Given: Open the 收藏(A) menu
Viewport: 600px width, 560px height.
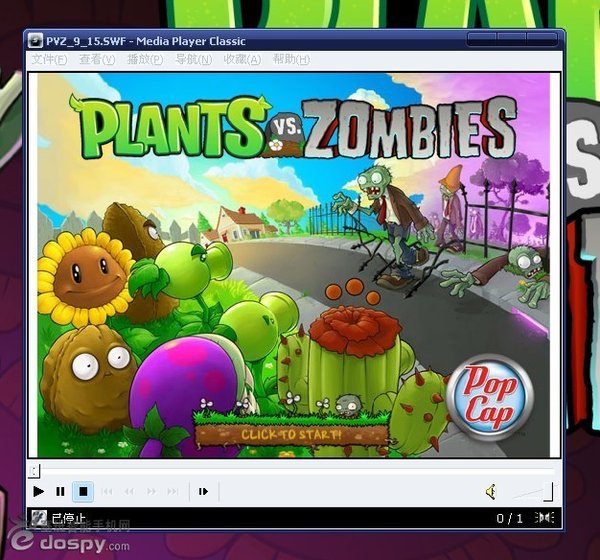Looking at the screenshot, I should coord(242,60).
